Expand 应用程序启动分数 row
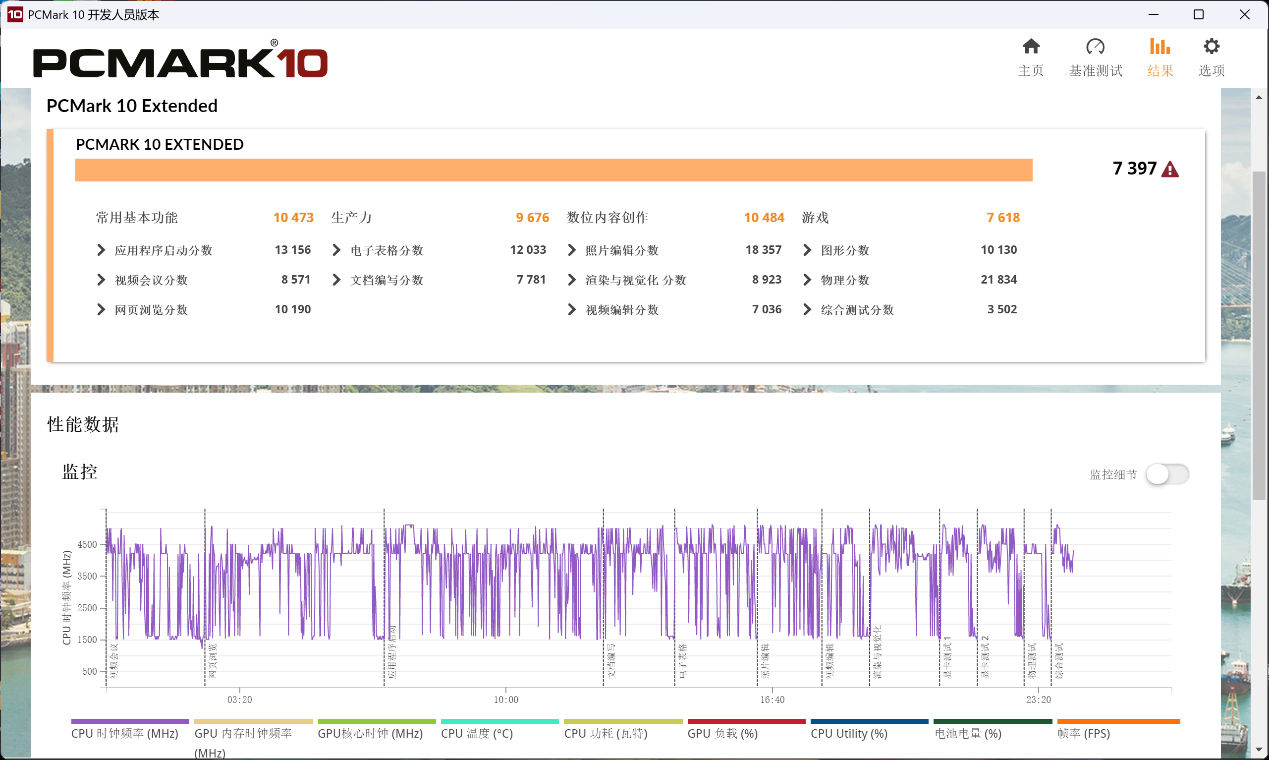Image resolution: width=1269 pixels, height=760 pixels. pyautogui.click(x=101, y=250)
